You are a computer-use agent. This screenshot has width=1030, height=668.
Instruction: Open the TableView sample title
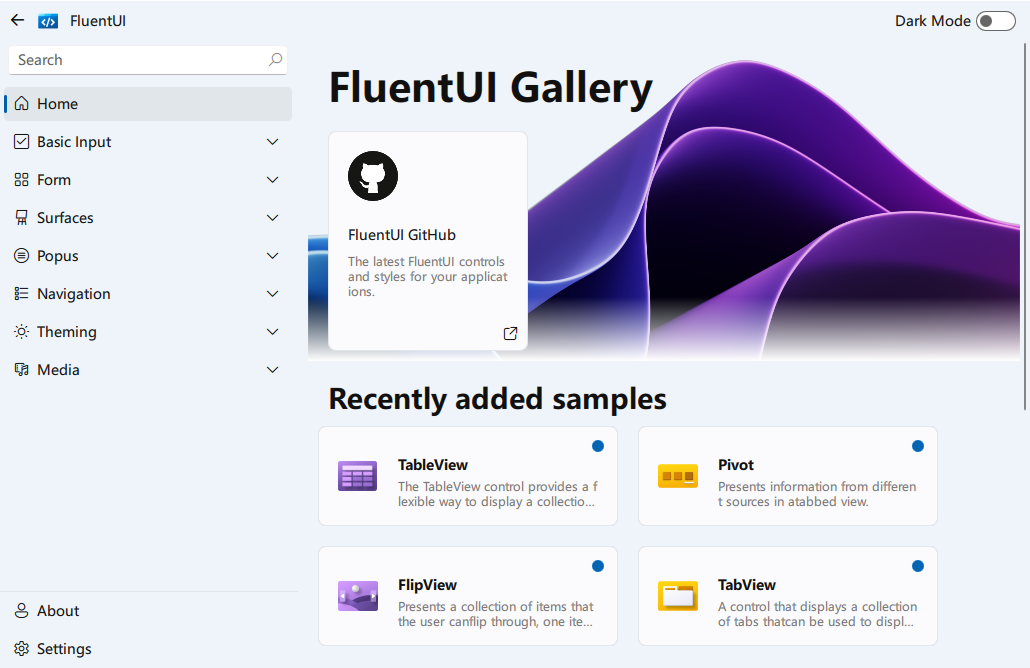[x=433, y=465]
